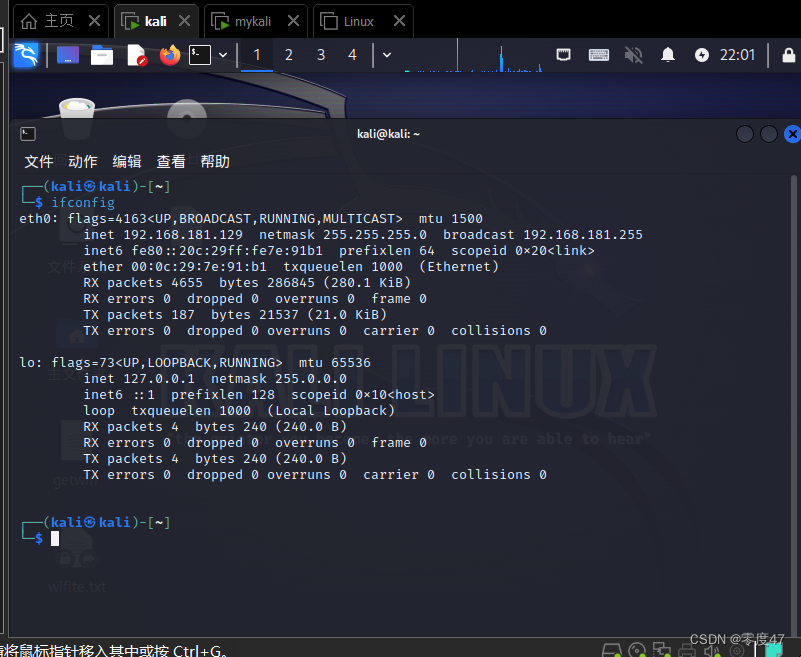This screenshot has width=801, height=657.
Task: Minimize the kali@kali terminal window
Action: [744, 134]
